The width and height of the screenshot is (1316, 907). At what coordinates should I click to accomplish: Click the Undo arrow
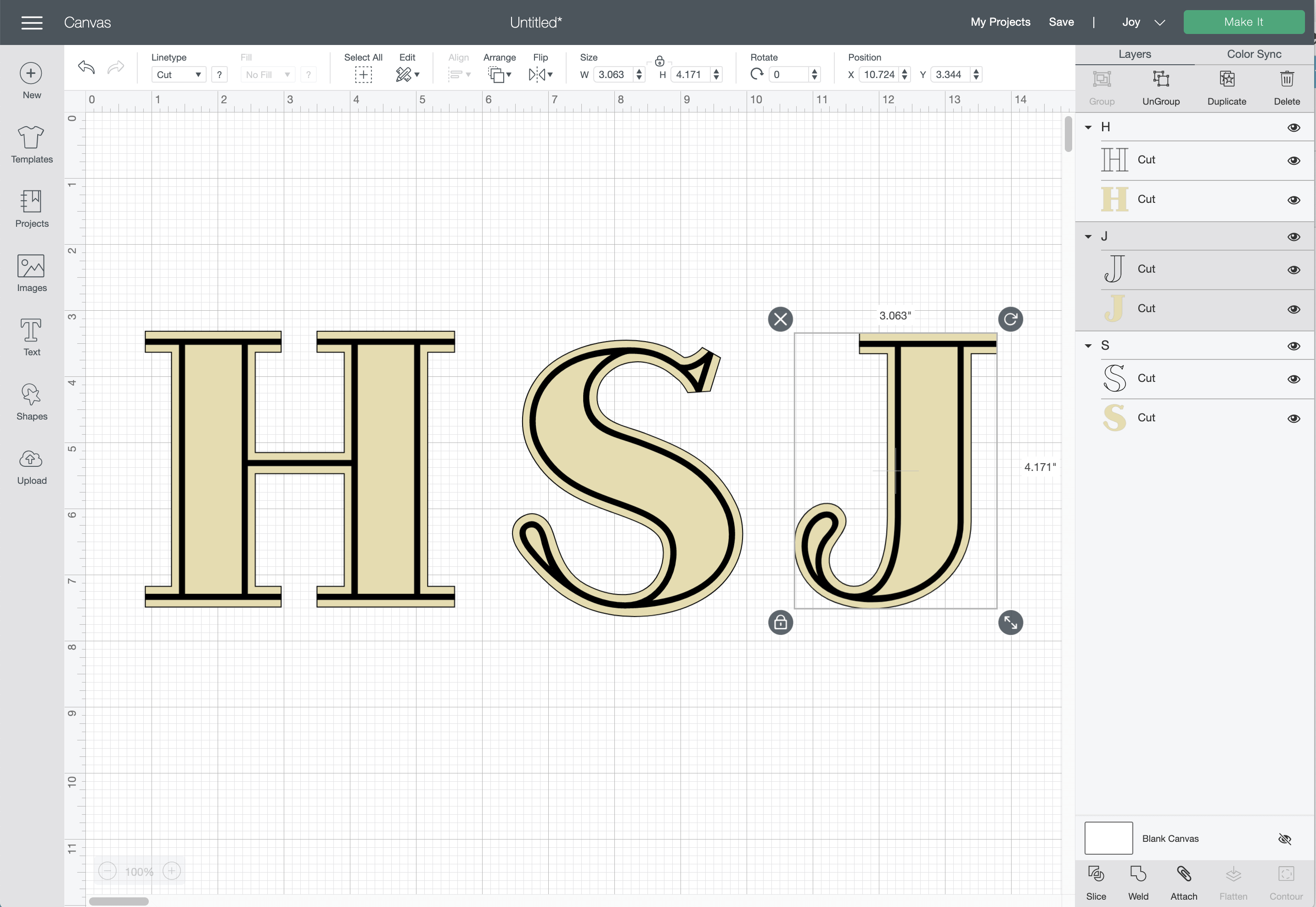(x=86, y=67)
